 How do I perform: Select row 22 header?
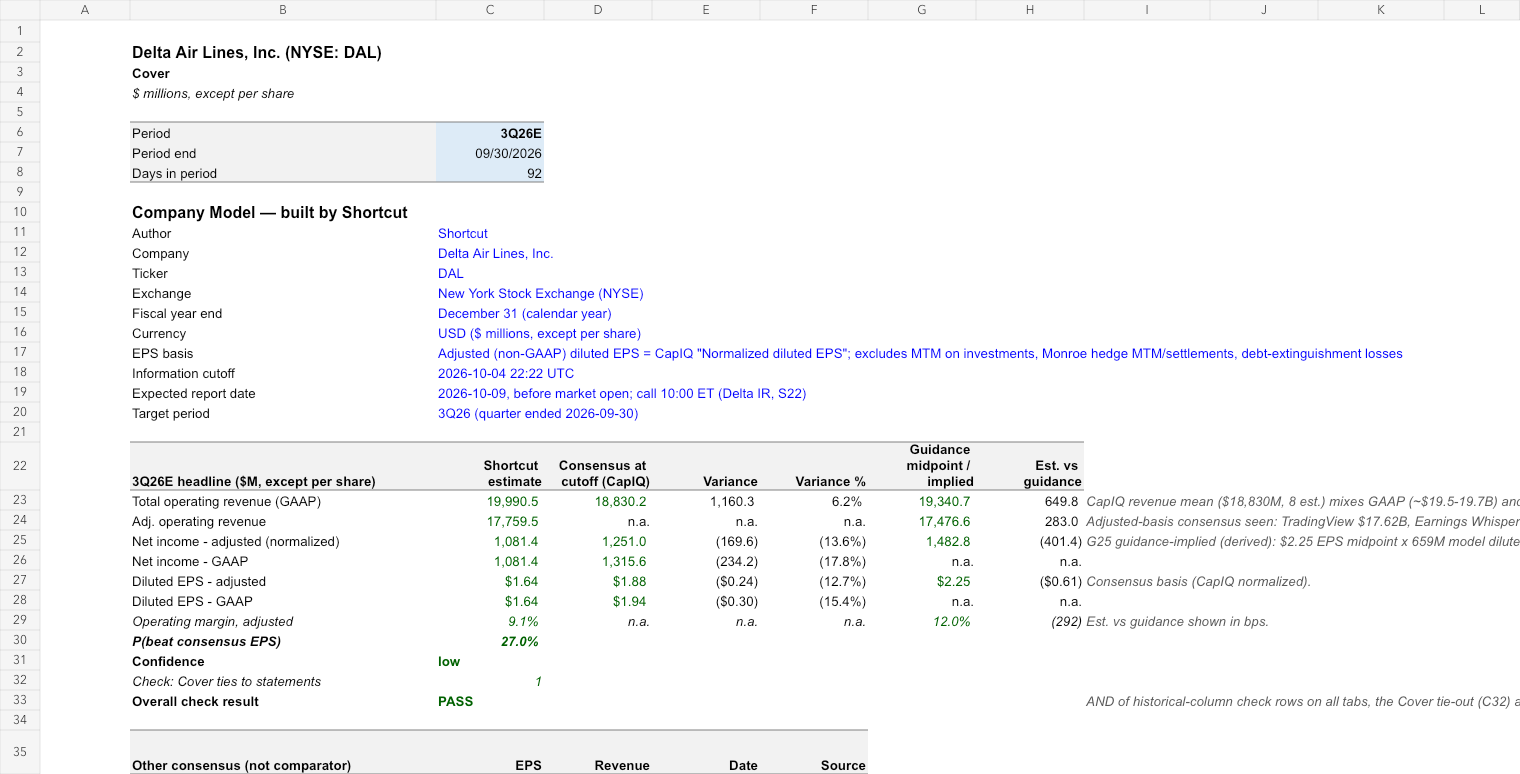point(20,466)
